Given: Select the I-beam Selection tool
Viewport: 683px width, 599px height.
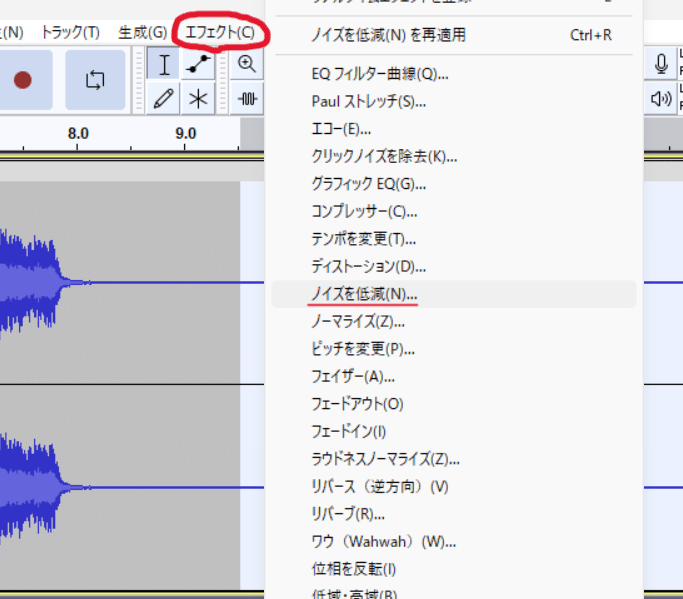Looking at the screenshot, I should [163, 64].
